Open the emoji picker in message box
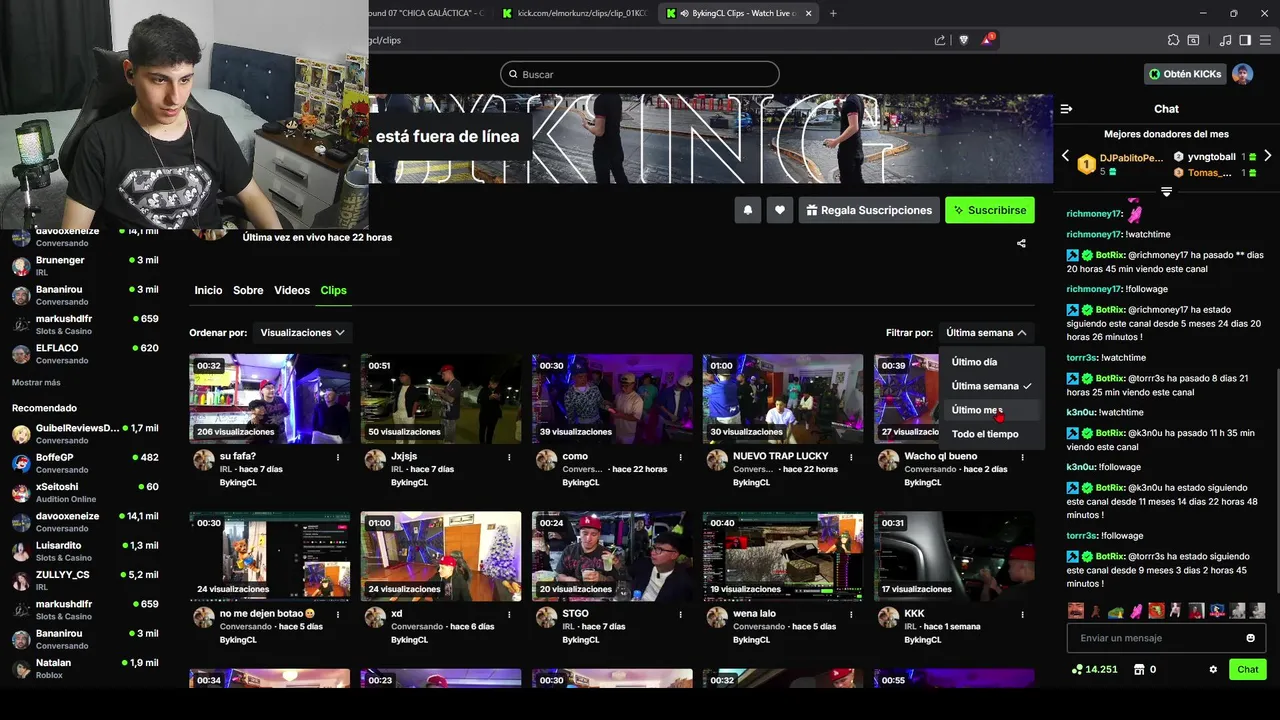1280x720 pixels. (x=1250, y=638)
